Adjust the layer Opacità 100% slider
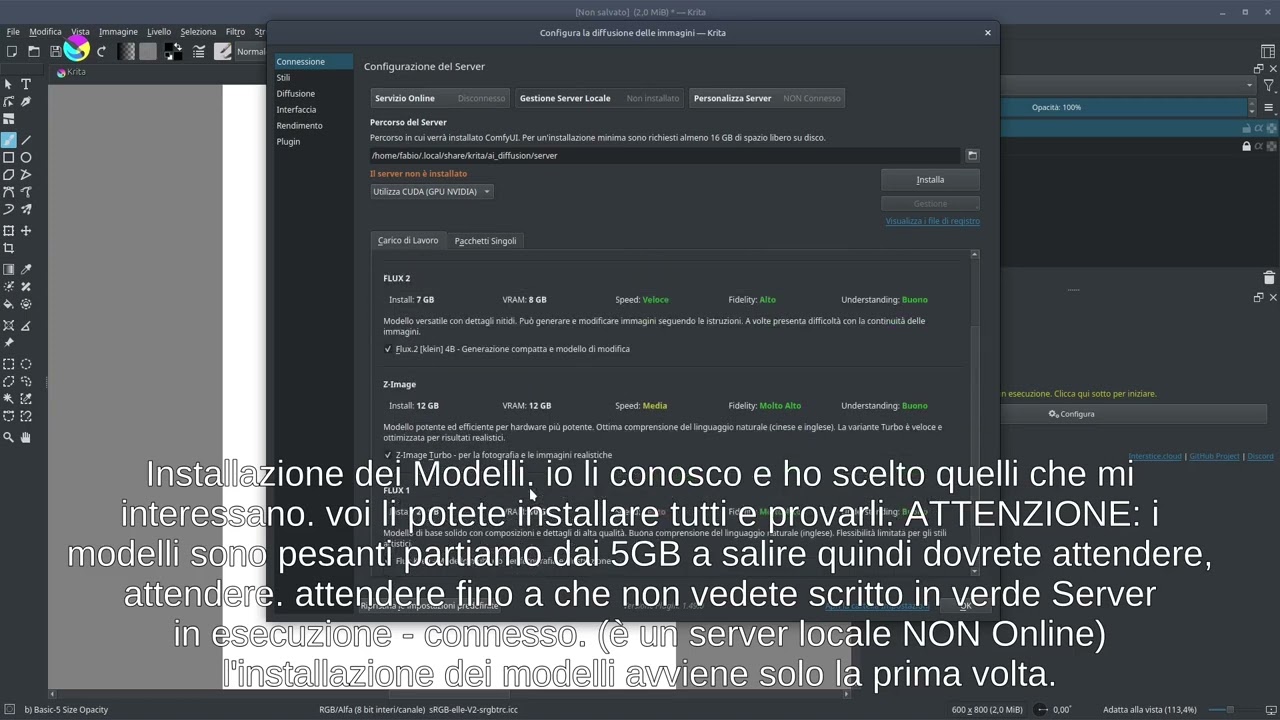Image resolution: width=1280 pixels, height=720 pixels. pyautogui.click(x=1126, y=107)
